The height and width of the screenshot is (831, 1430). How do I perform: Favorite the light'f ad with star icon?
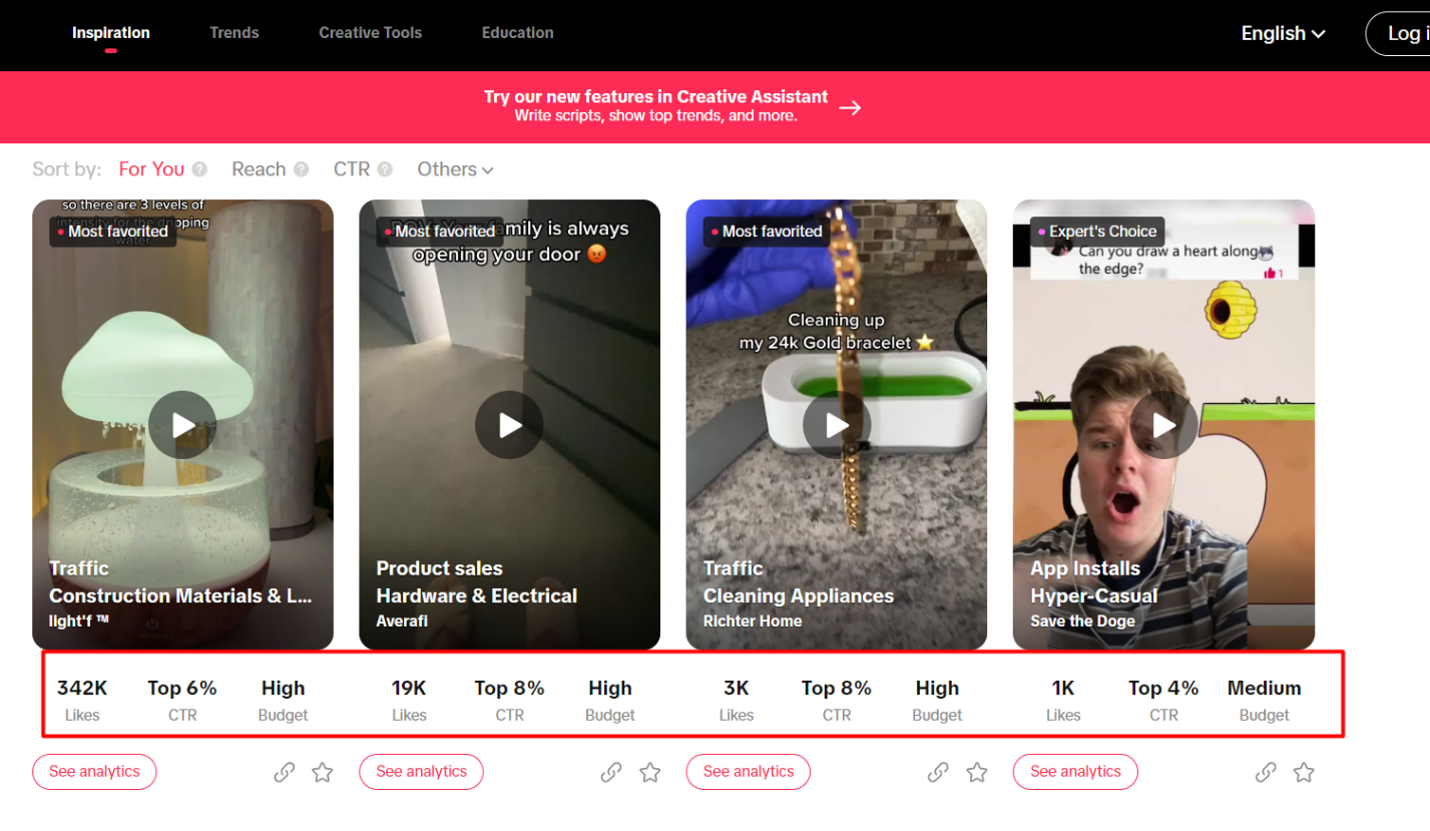point(322,772)
